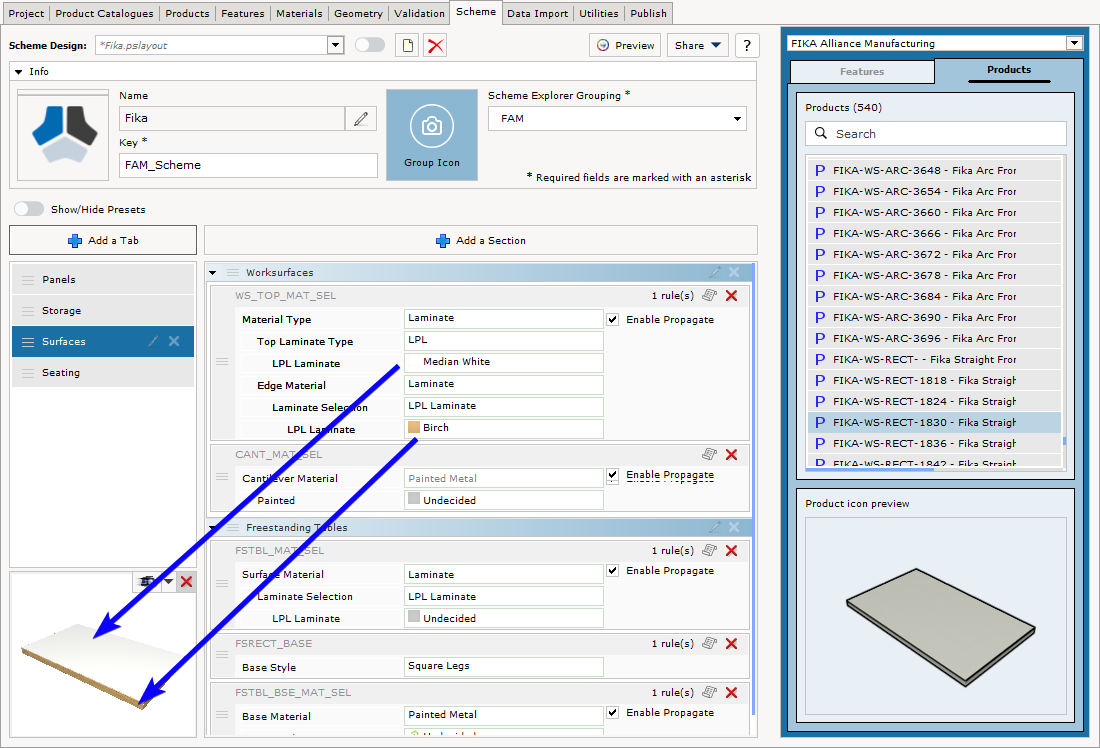1100x748 pixels.
Task: Open help with the question mark button
Action: 746,46
